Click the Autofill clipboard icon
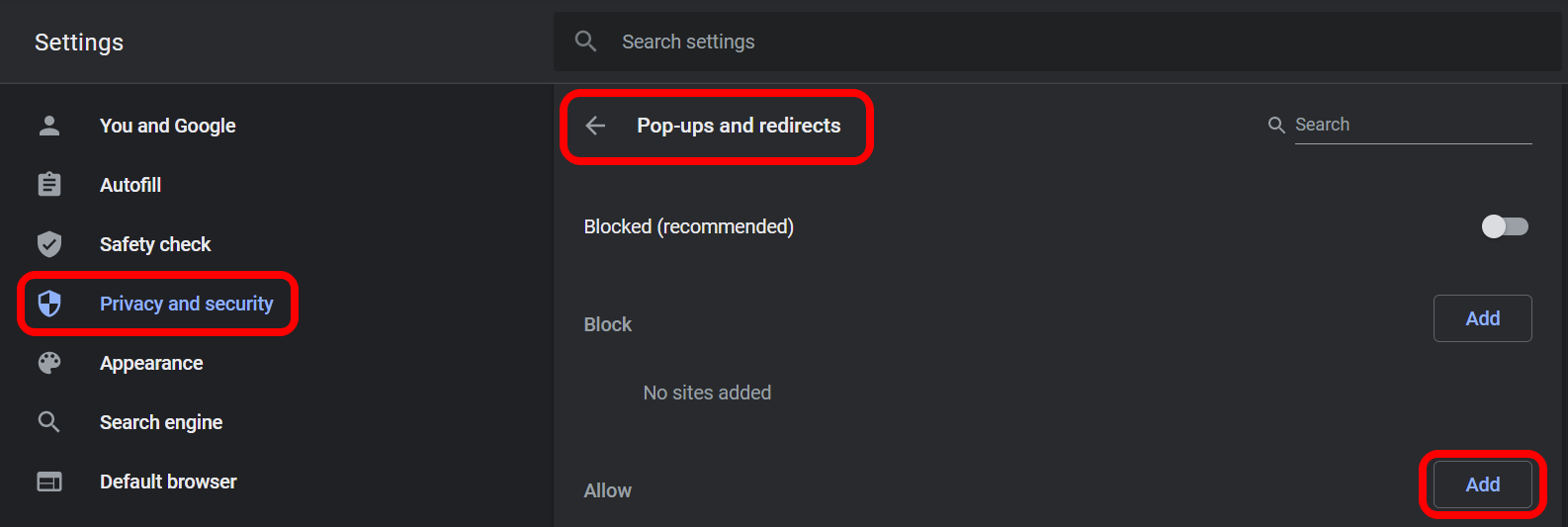This screenshot has height=527, width=1568. click(x=49, y=185)
